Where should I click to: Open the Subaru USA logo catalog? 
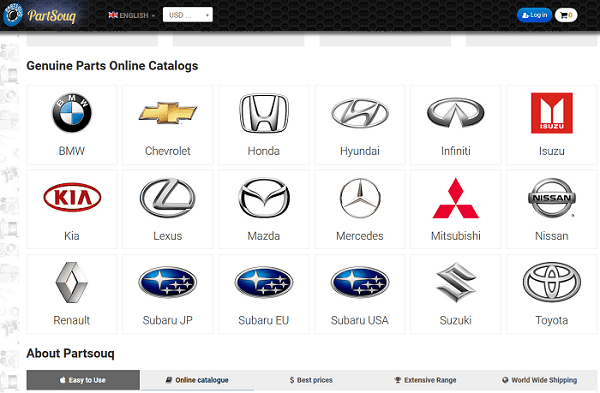click(x=360, y=282)
